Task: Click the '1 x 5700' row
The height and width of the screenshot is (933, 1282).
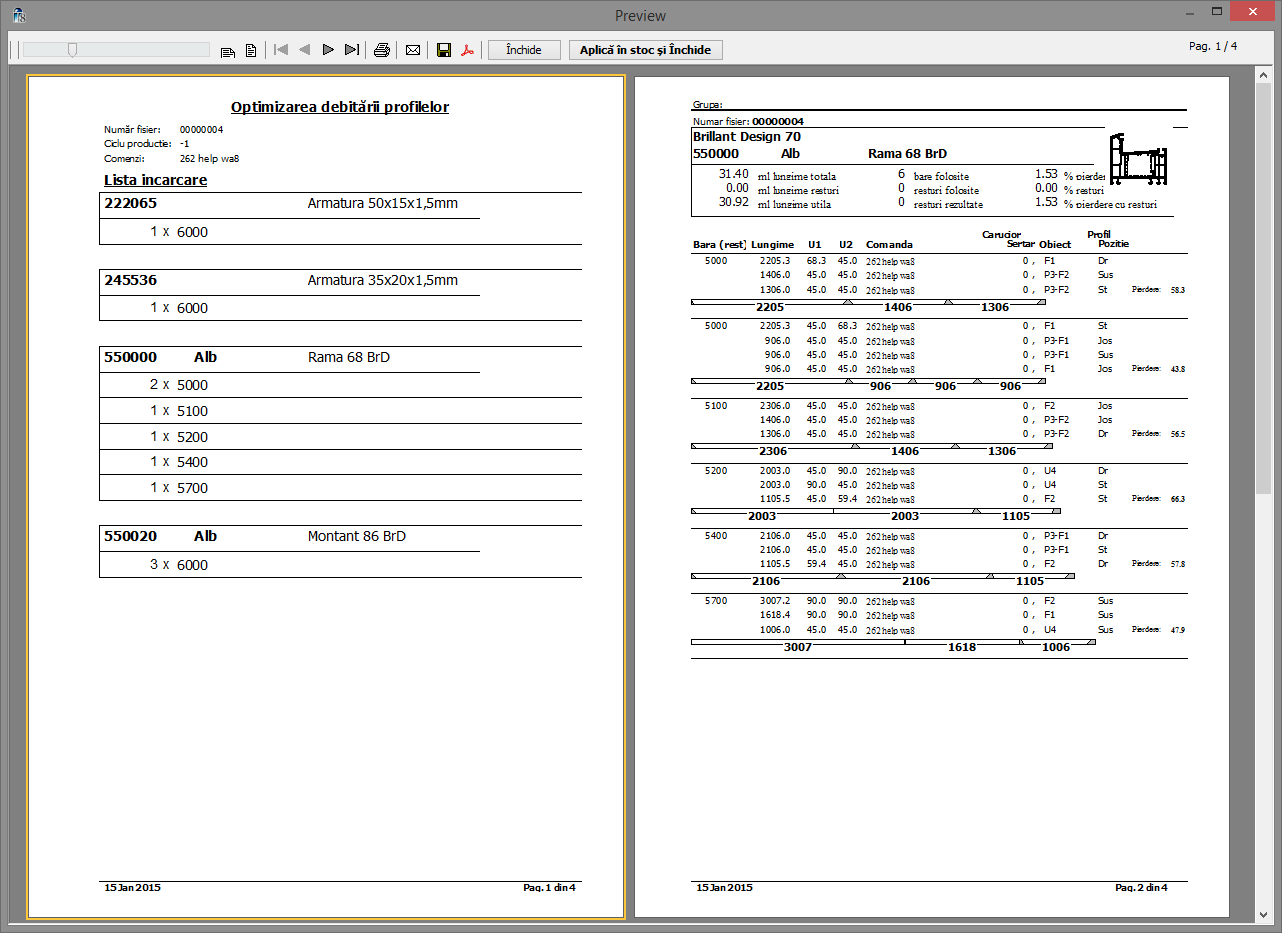Action: click(x=340, y=488)
